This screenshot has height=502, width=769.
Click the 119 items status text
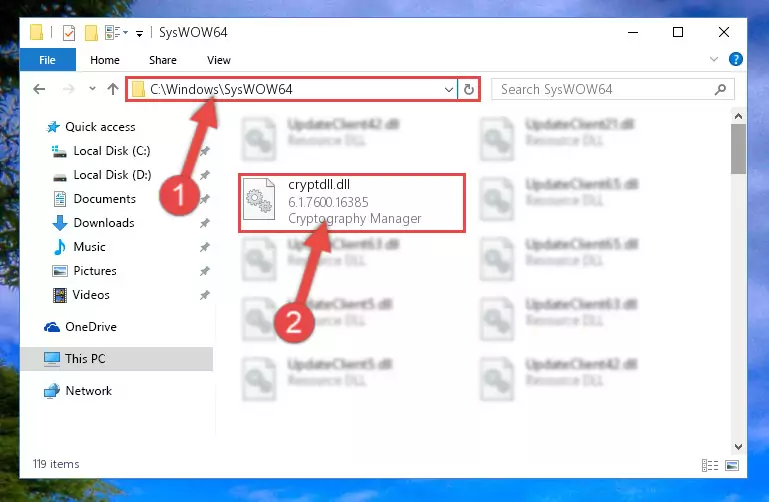56,464
